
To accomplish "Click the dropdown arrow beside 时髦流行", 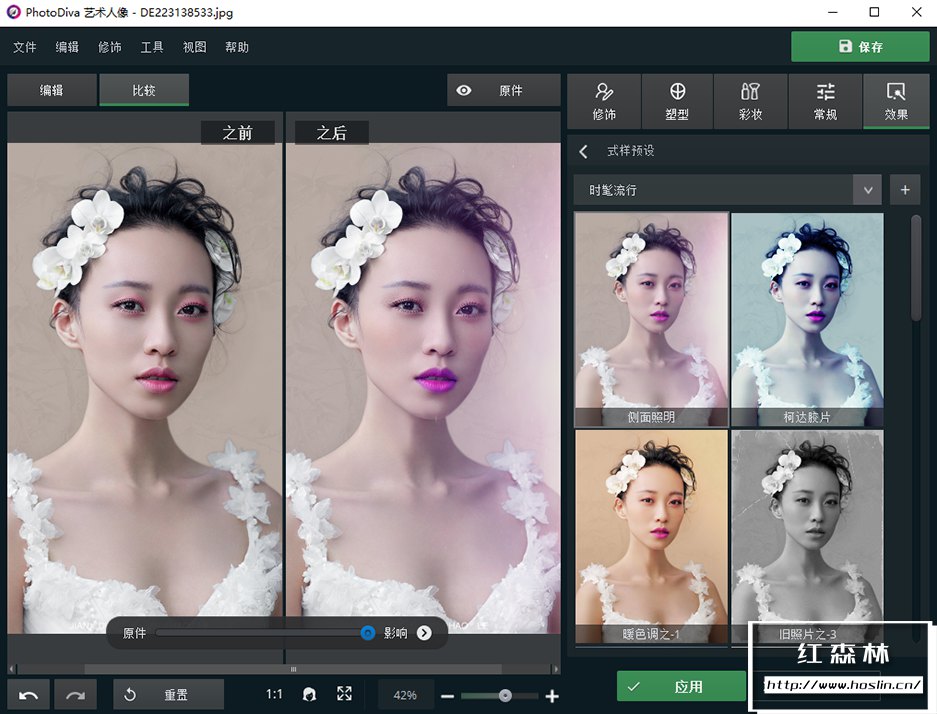I will click(x=868, y=190).
